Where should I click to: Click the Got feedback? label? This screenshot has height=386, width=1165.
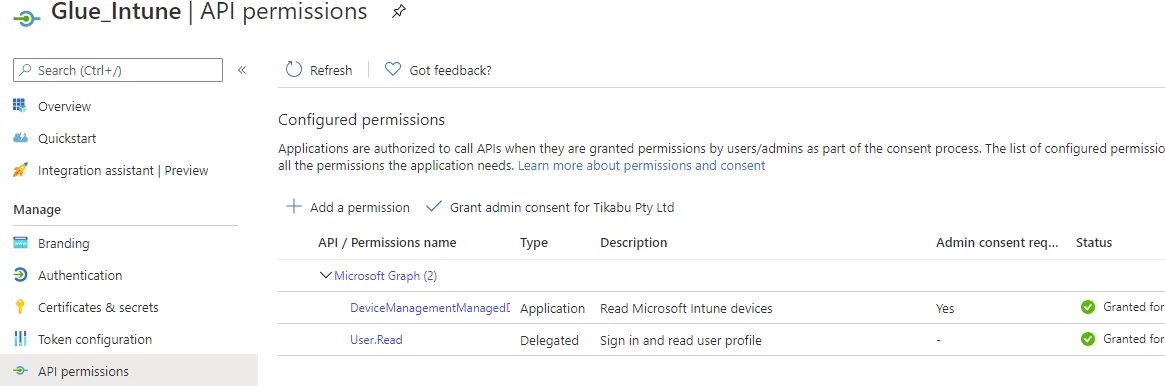coord(450,70)
